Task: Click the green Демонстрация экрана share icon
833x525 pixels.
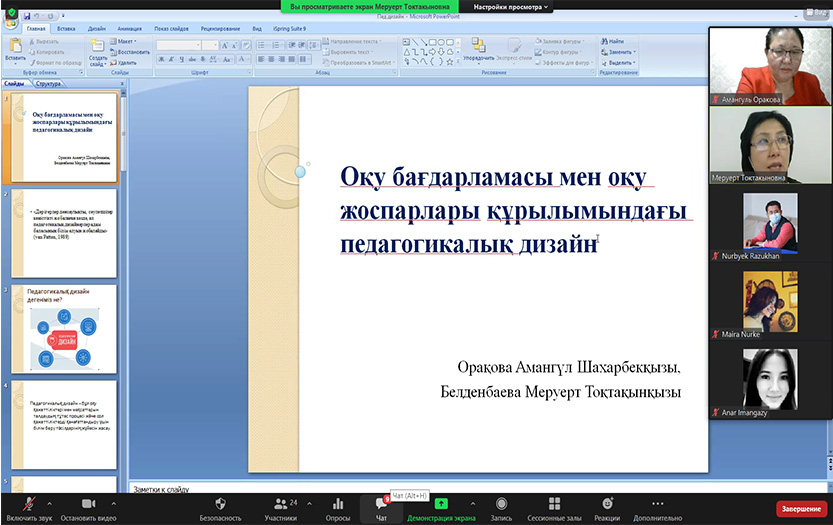Action: tap(441, 504)
